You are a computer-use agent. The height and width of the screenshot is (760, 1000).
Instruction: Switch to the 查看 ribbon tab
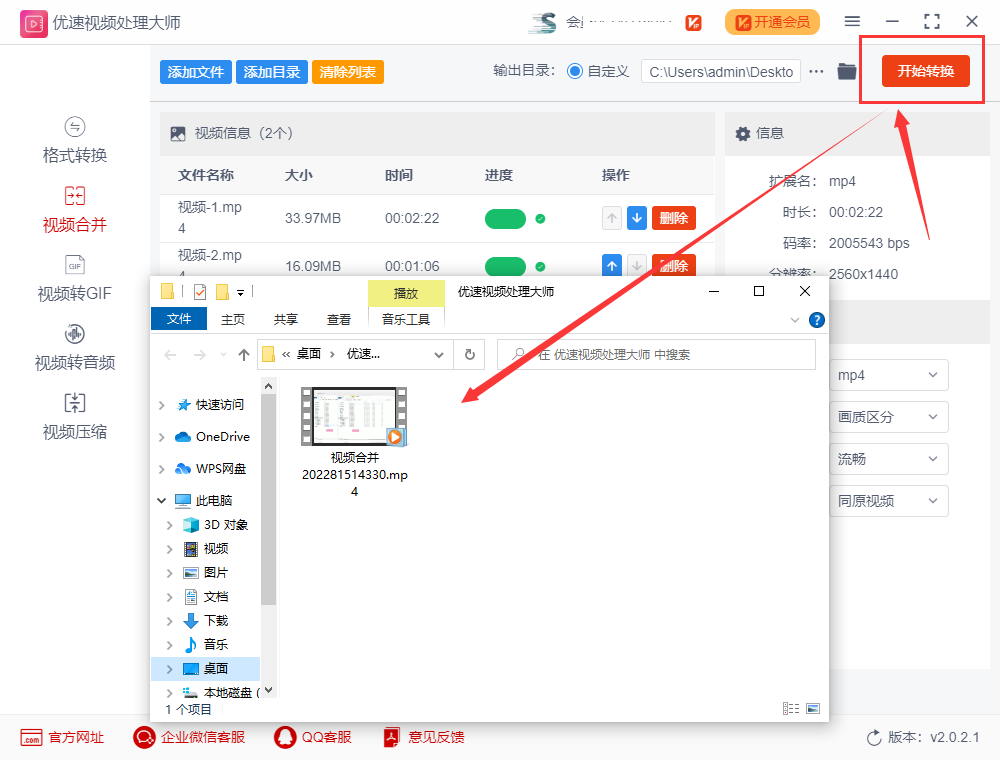[x=339, y=319]
